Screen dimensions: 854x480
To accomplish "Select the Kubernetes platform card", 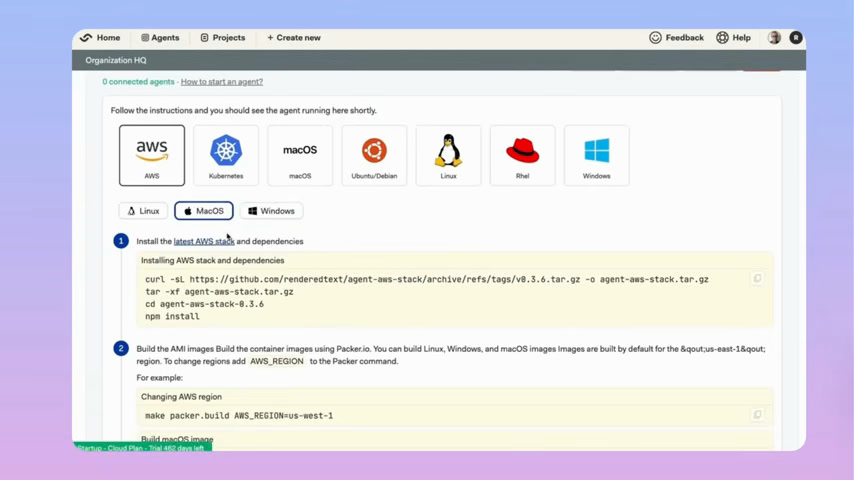I will [226, 155].
